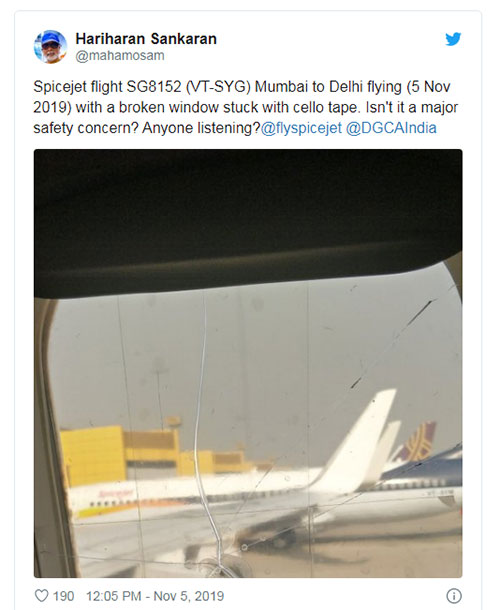Click the 190 likes count
This screenshot has height=610, width=500.
(x=63, y=596)
